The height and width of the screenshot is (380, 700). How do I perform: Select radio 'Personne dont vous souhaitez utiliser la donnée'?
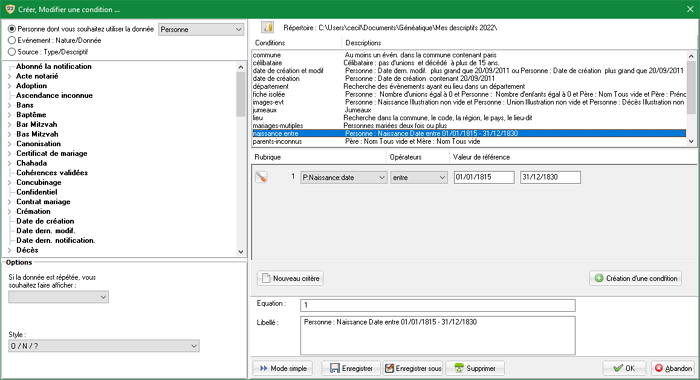coord(12,29)
